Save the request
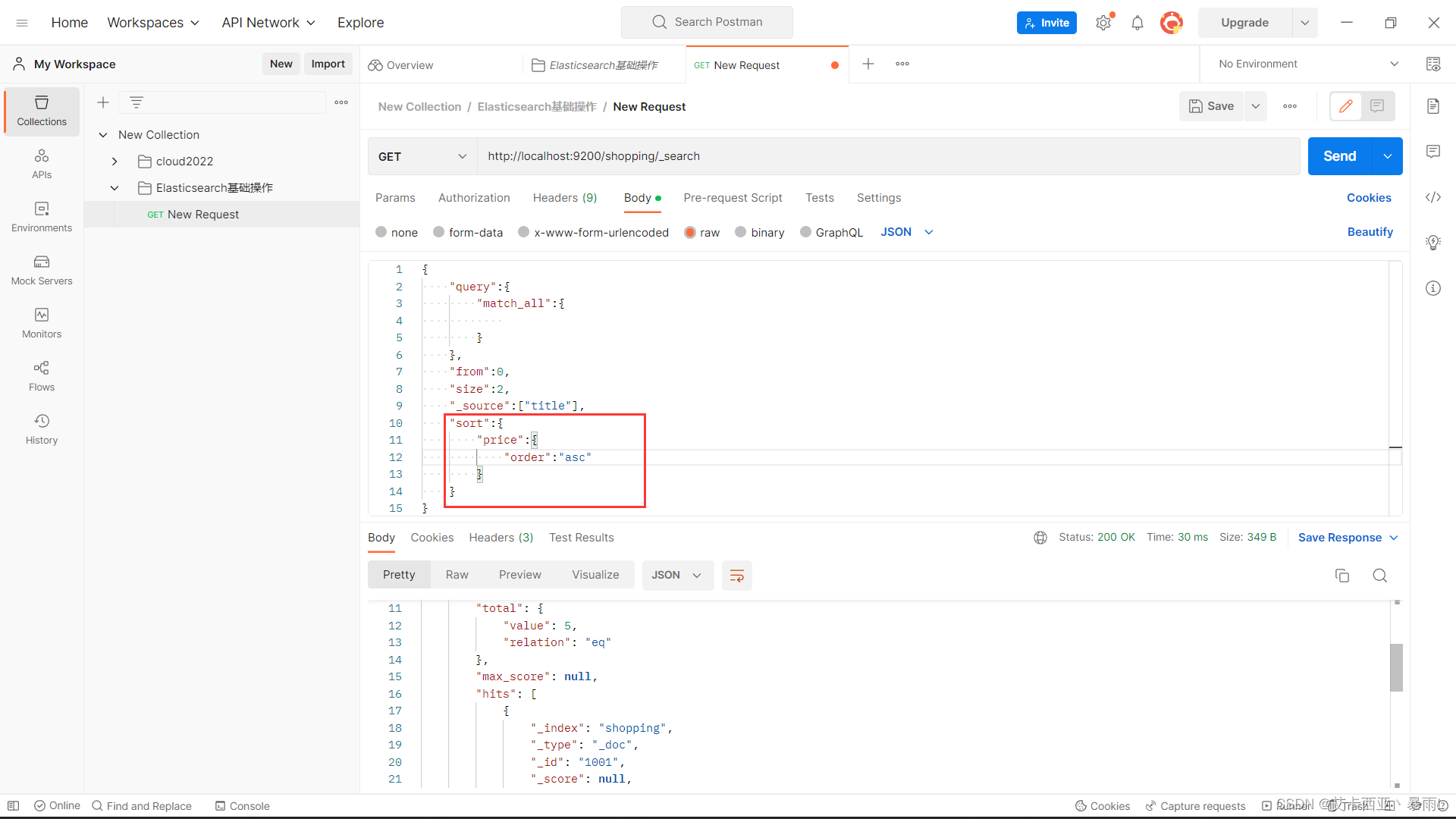The image size is (1456, 819). 1211,106
